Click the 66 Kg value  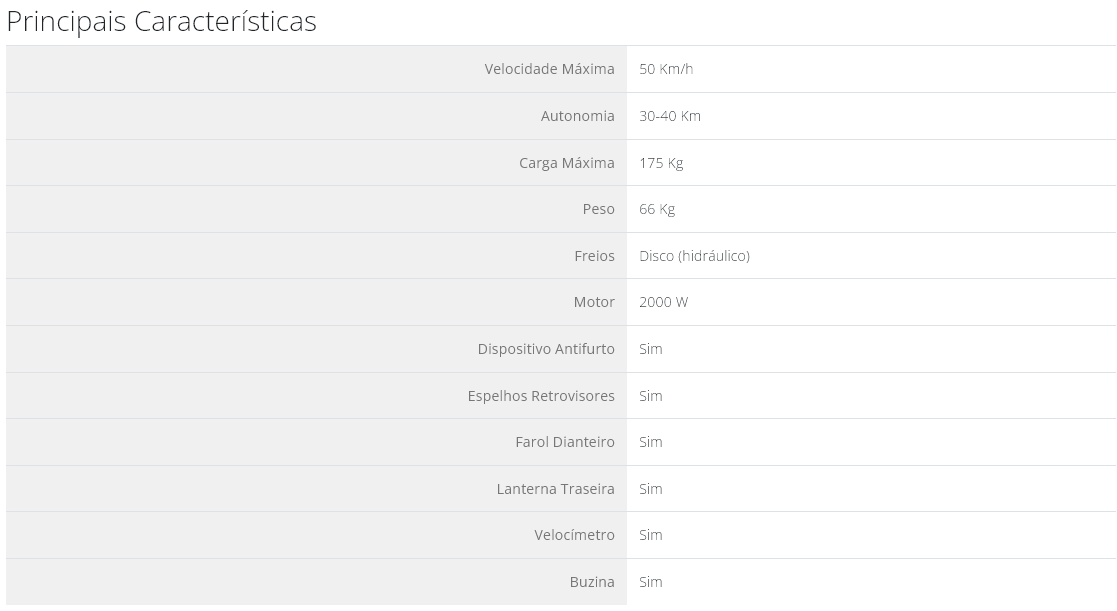pos(657,209)
